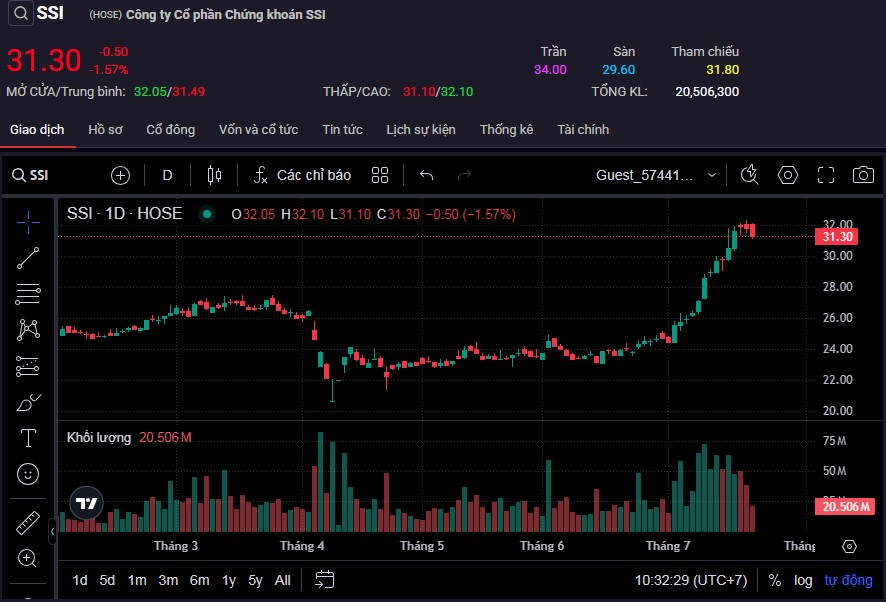This screenshot has height=602, width=886.
Task: Select the trend line drawing tool
Action: coord(28,257)
